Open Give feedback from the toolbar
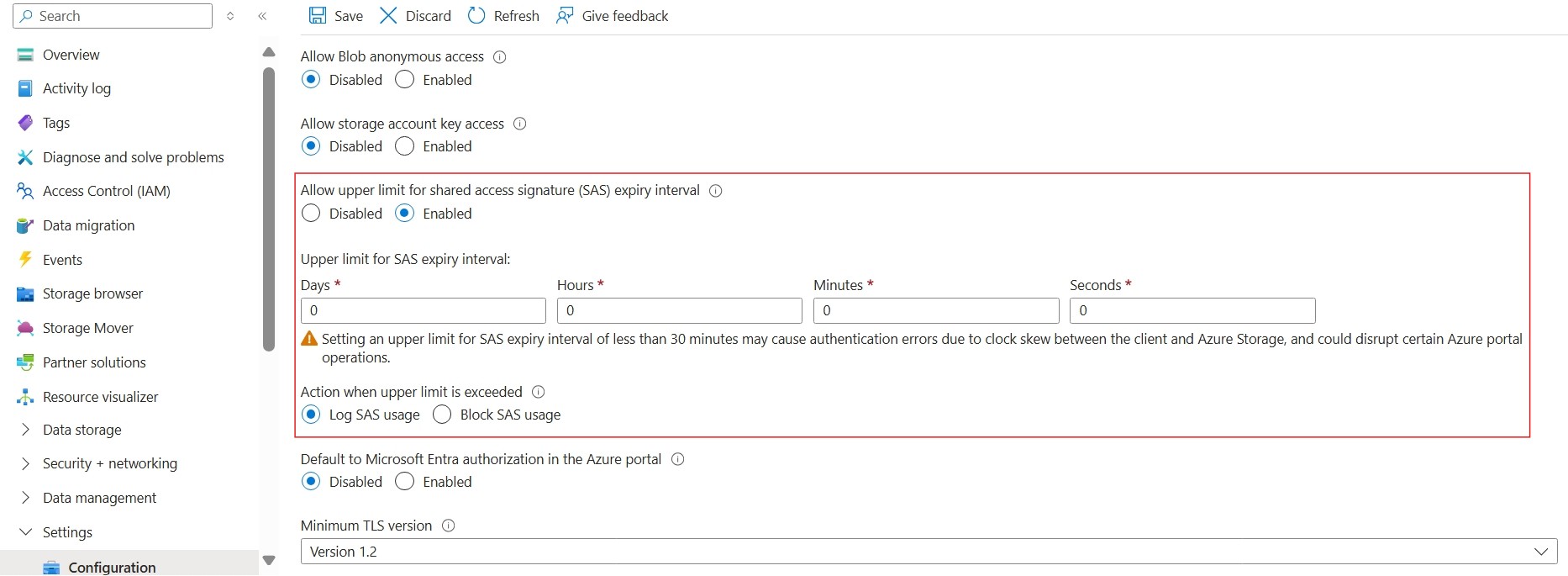The image size is (1568, 576). click(x=613, y=15)
